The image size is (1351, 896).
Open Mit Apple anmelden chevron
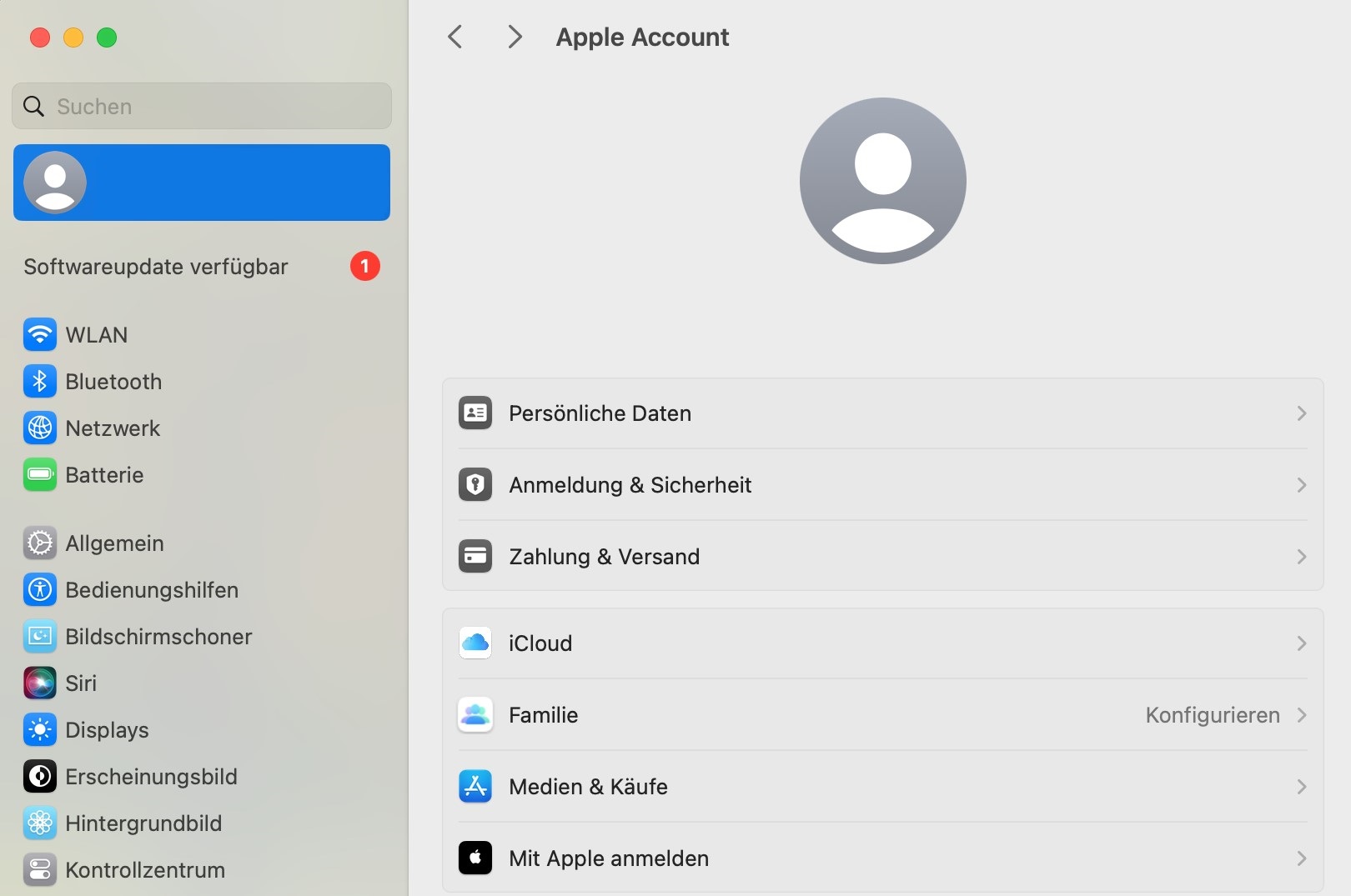1302,858
